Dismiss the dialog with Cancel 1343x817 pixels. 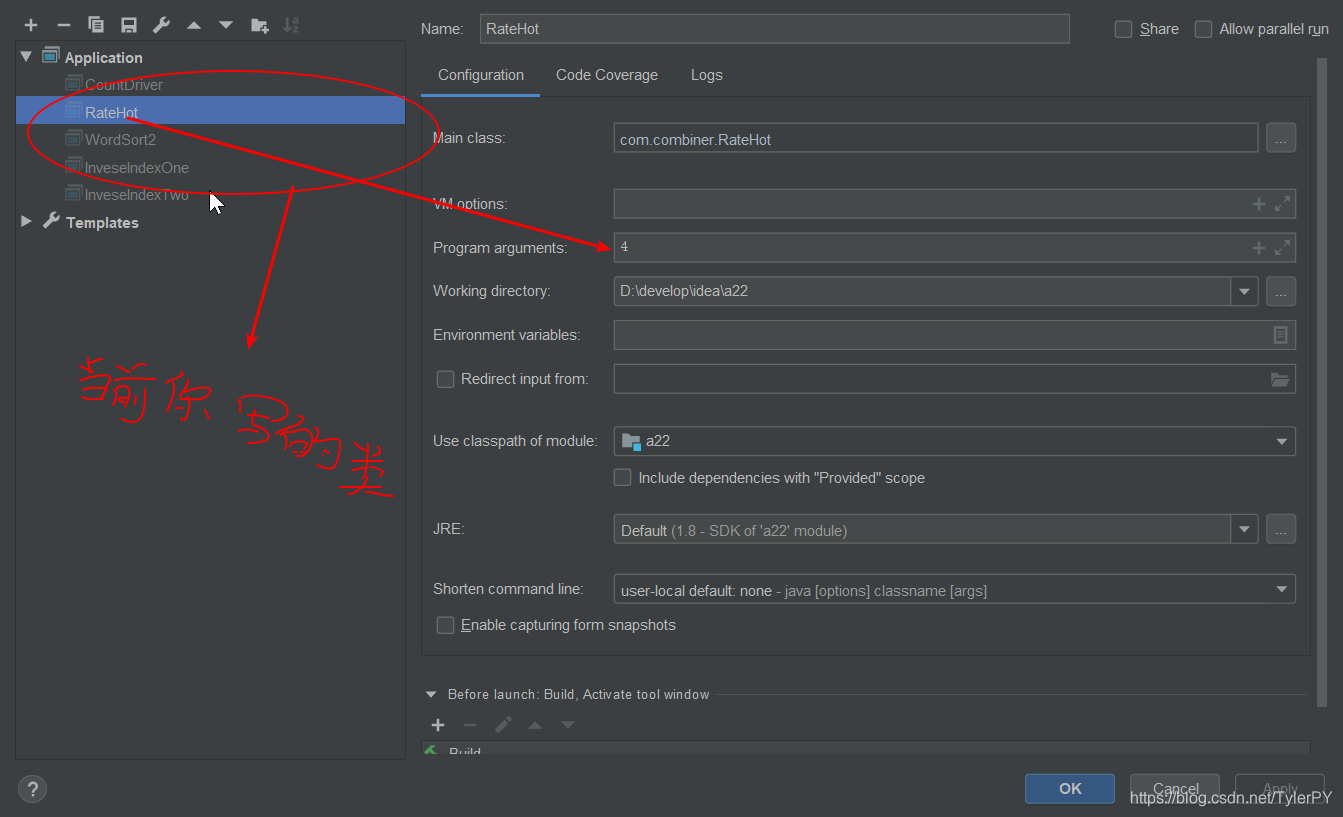point(1175,788)
